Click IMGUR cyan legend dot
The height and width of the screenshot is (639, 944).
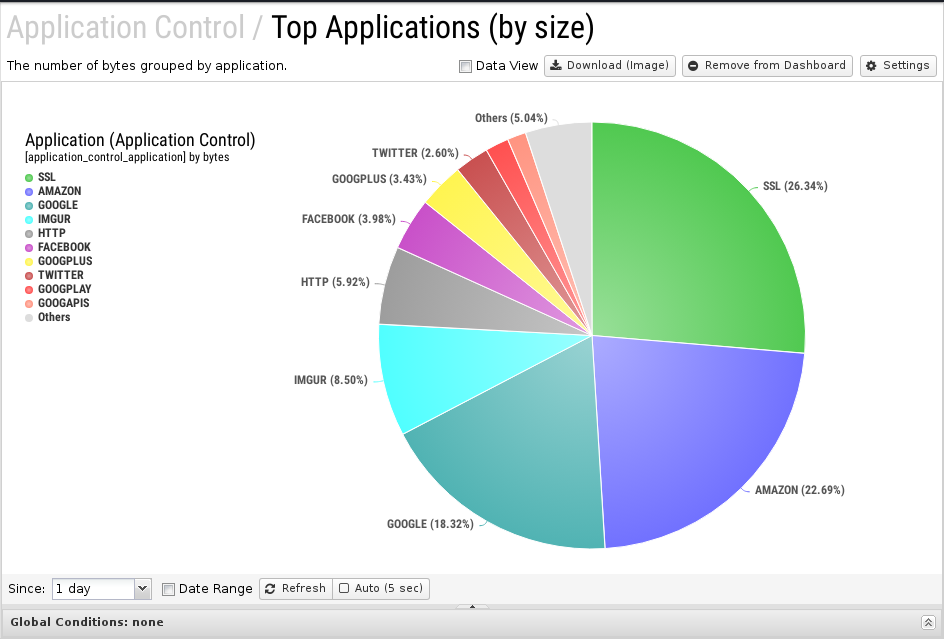pos(29,220)
